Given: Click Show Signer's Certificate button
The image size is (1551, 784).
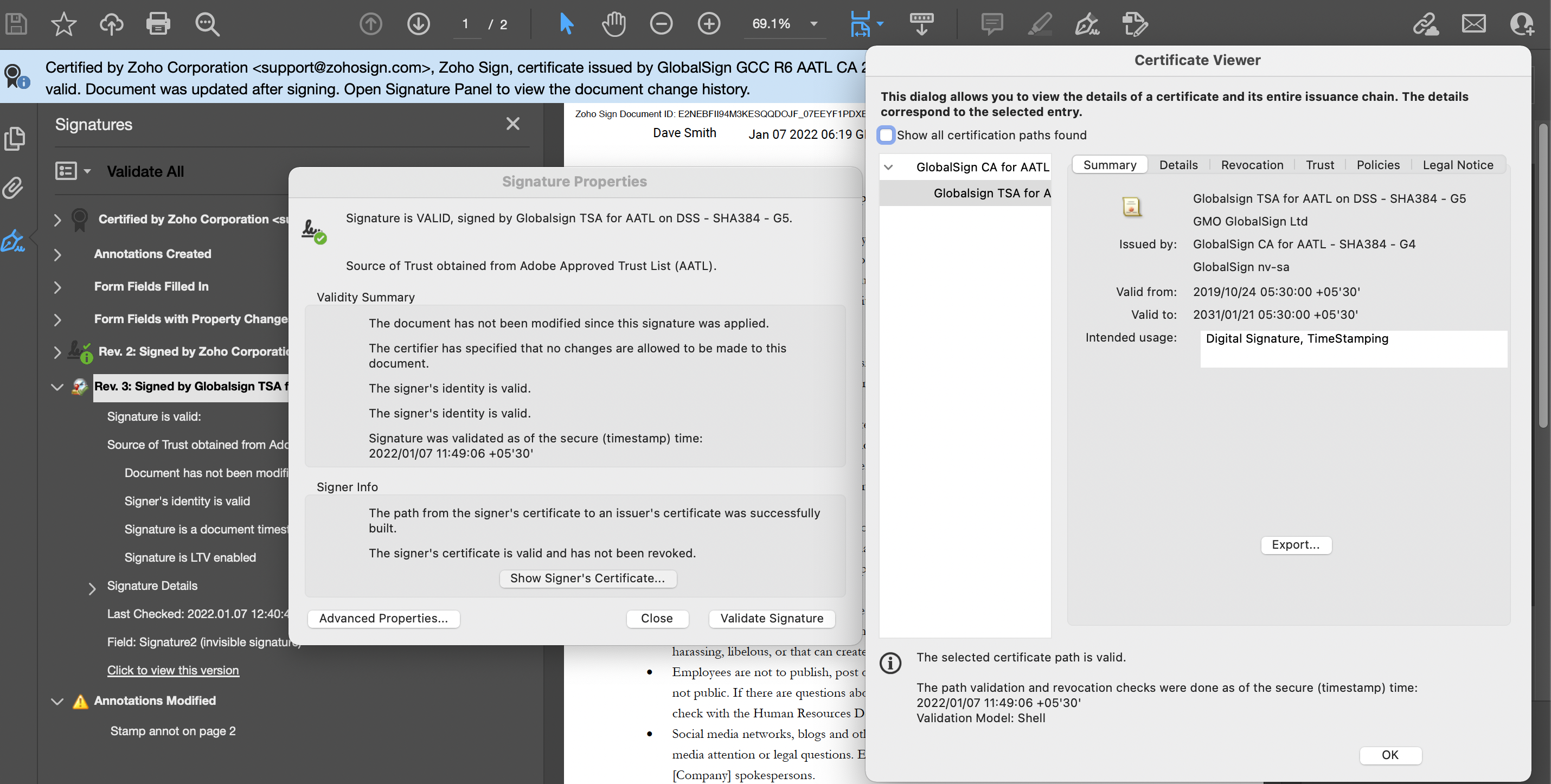Looking at the screenshot, I should [x=588, y=578].
